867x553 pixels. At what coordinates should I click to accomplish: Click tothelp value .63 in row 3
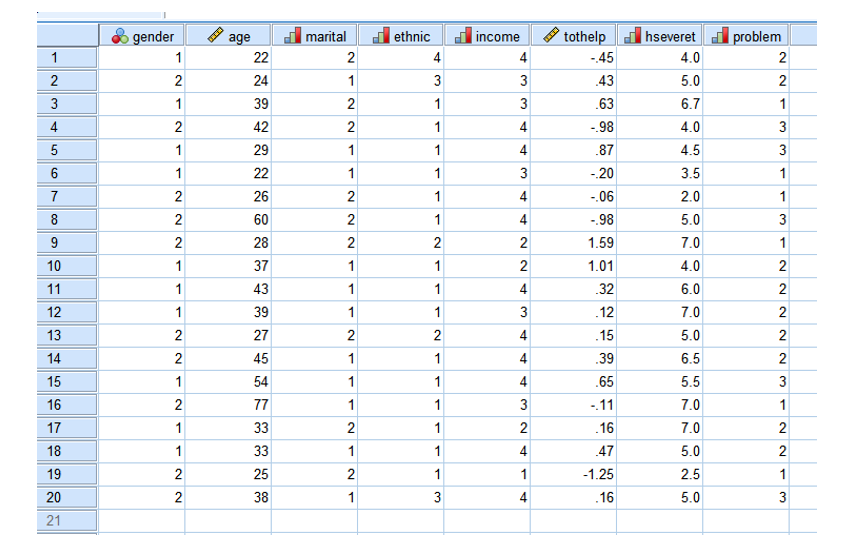(604, 104)
